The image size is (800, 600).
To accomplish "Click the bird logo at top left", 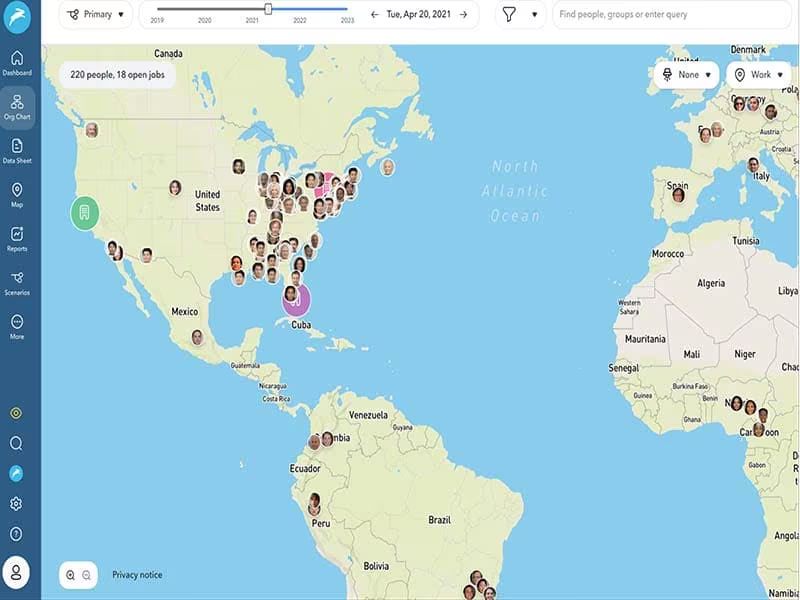I will tap(17, 17).
